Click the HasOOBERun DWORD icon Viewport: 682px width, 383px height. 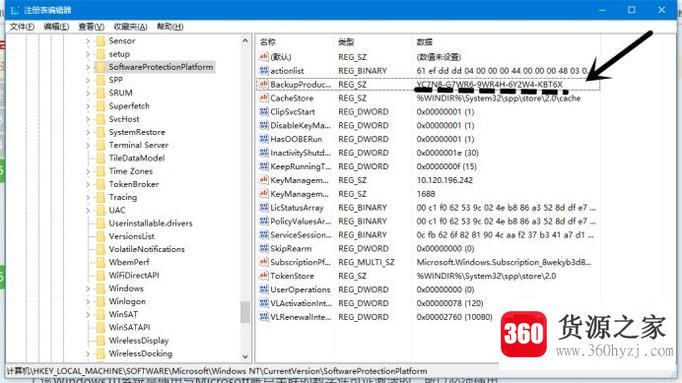tap(264, 139)
